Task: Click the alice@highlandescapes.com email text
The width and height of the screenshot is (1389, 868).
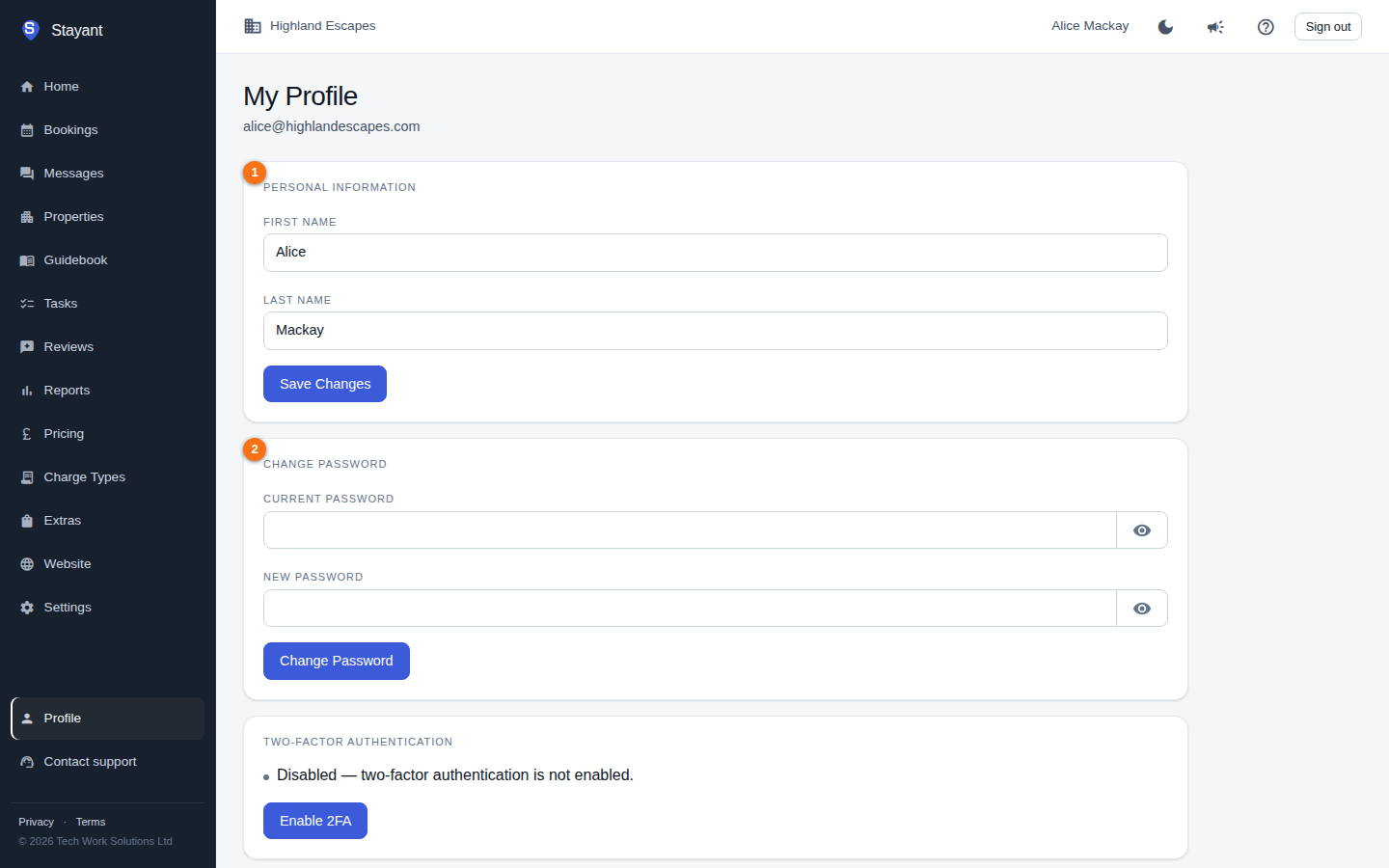Action: (332, 126)
